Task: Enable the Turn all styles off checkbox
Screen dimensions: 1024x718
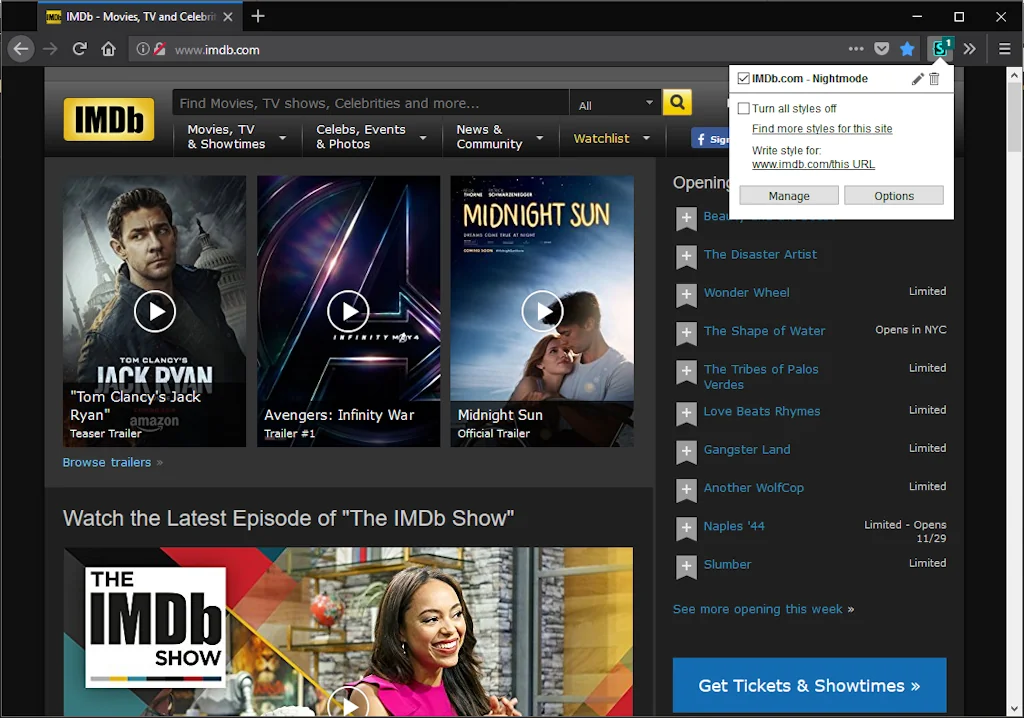Action: tap(743, 109)
